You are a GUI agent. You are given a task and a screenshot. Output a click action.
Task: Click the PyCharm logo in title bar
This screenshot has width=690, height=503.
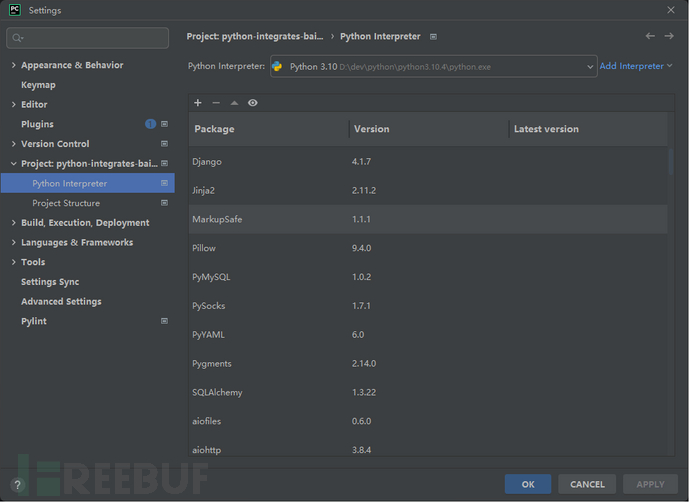(x=15, y=10)
